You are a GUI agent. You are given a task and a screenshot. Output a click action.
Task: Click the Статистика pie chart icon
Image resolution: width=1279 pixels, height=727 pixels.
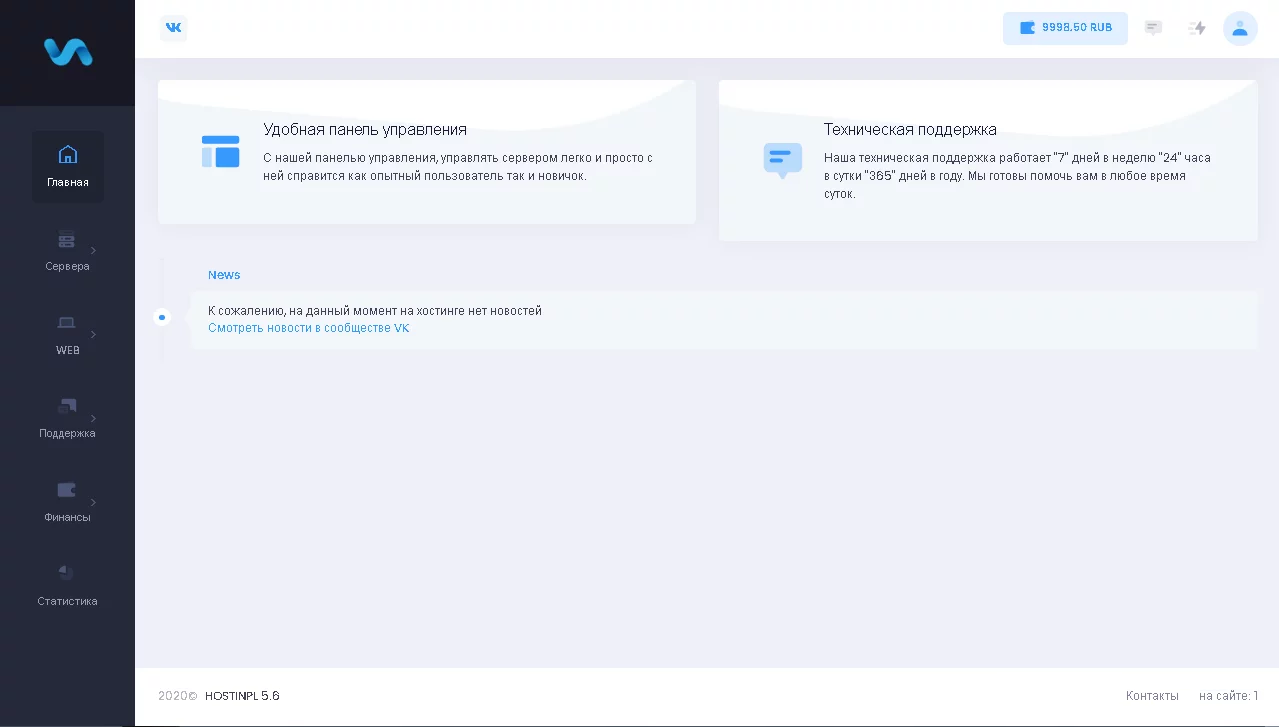click(66, 573)
